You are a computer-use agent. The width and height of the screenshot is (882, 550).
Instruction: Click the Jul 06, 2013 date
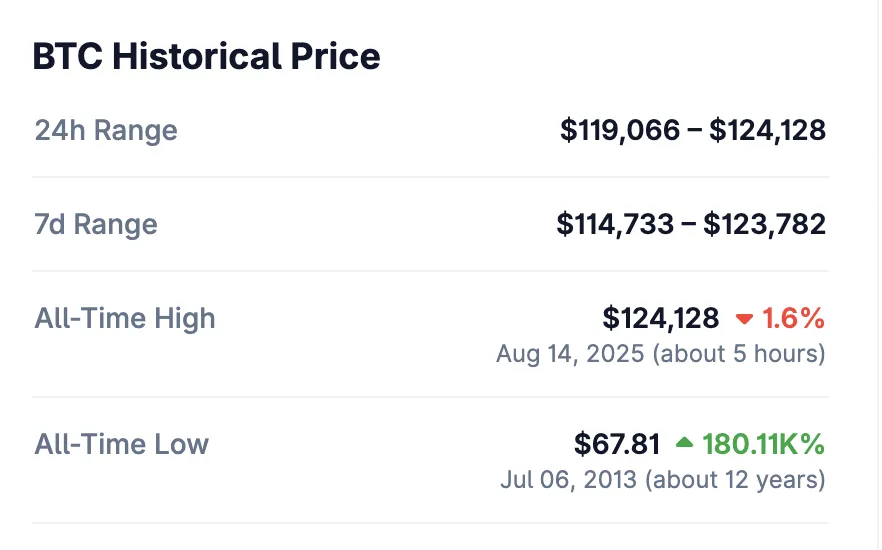tap(568, 480)
